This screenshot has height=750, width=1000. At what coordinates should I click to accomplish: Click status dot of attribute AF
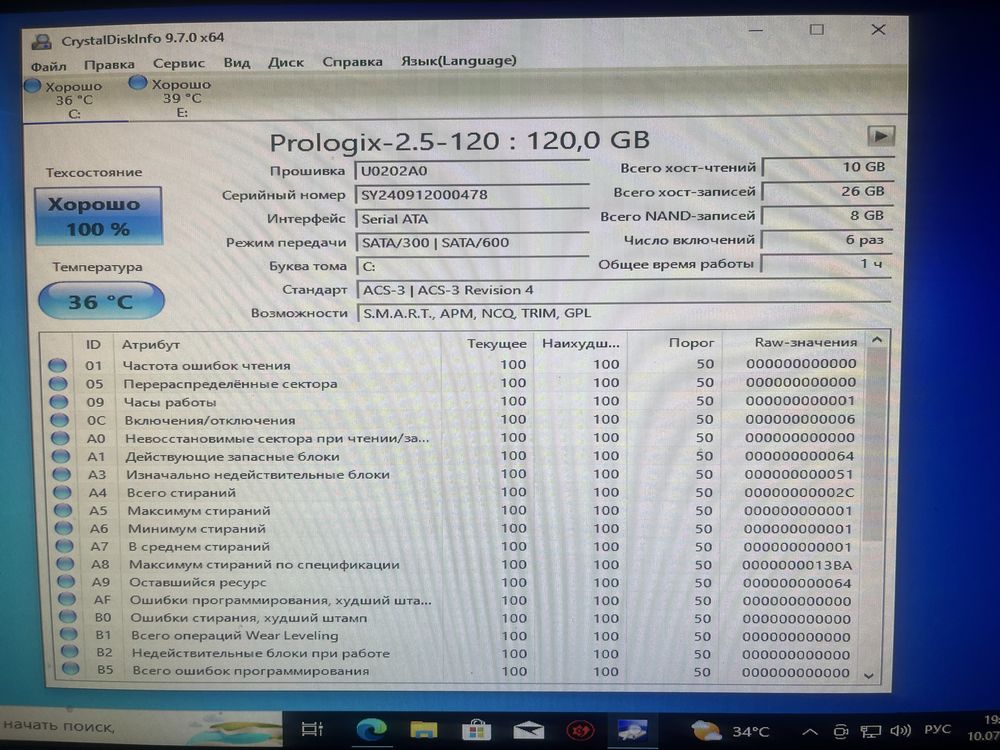point(66,599)
